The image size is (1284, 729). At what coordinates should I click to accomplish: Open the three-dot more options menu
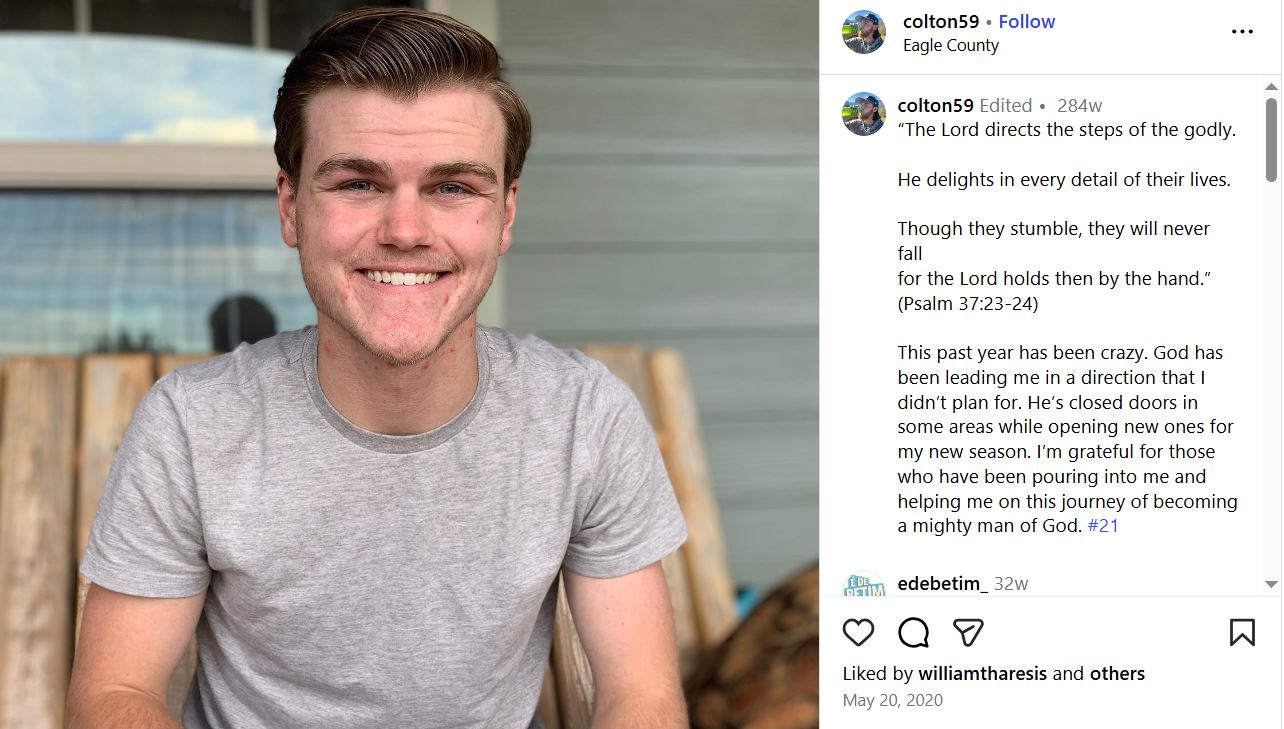[x=1242, y=32]
